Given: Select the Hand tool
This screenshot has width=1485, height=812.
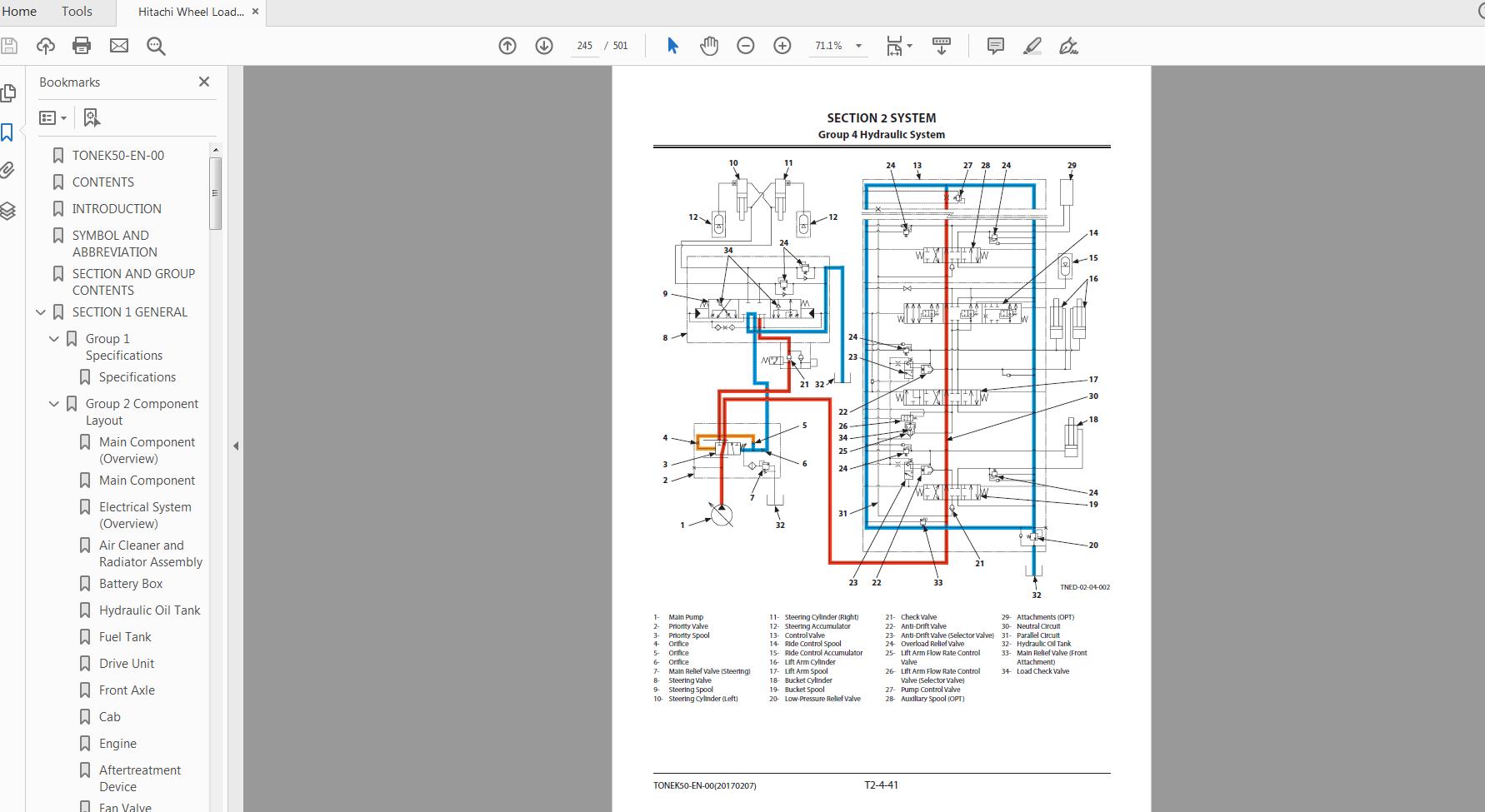Looking at the screenshot, I should (x=709, y=46).
